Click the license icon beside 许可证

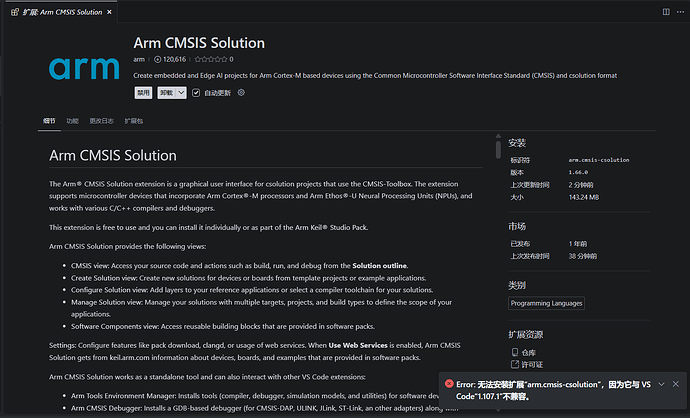point(514,364)
